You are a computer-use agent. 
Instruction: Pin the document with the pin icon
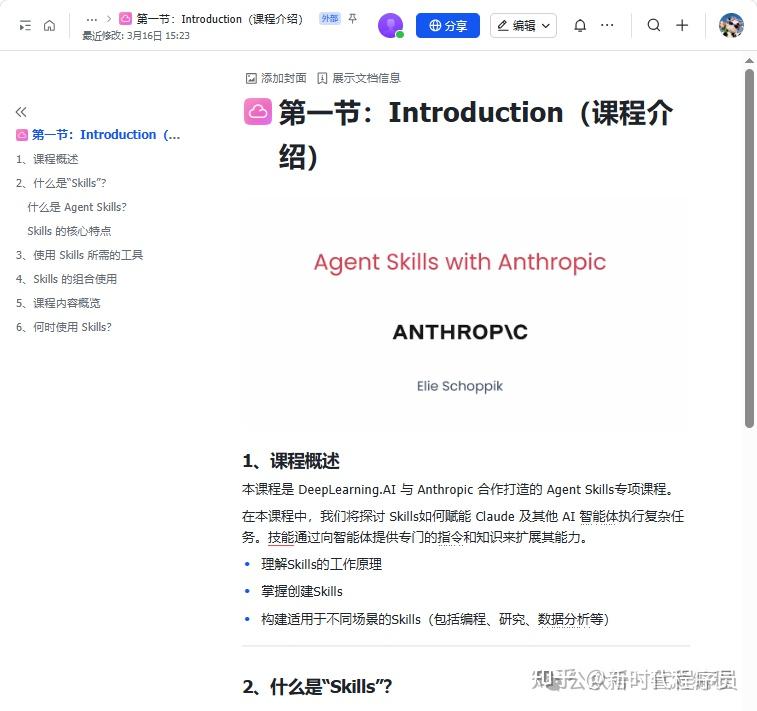[352, 18]
